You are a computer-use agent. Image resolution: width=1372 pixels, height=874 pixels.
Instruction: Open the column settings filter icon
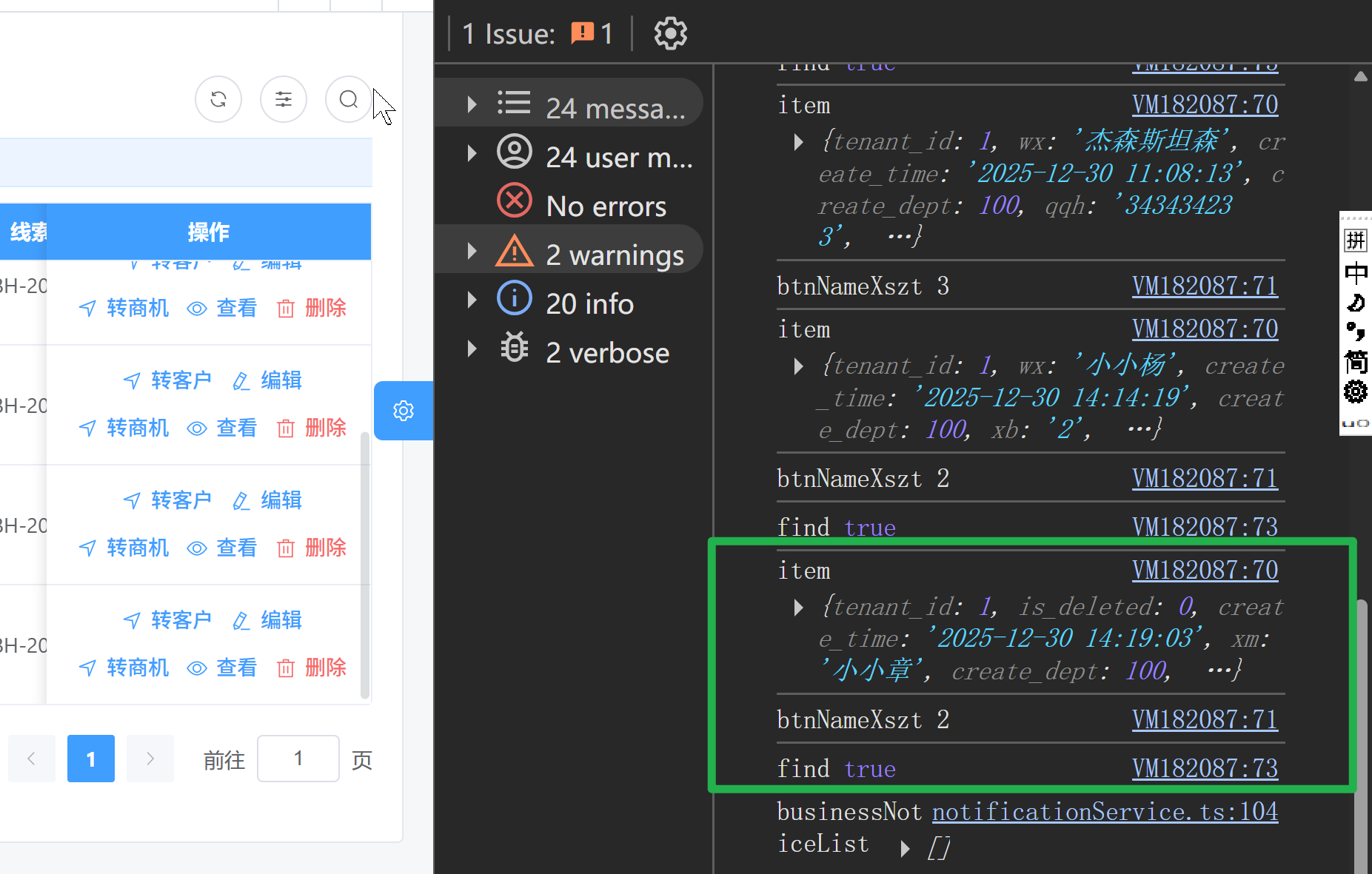284,99
